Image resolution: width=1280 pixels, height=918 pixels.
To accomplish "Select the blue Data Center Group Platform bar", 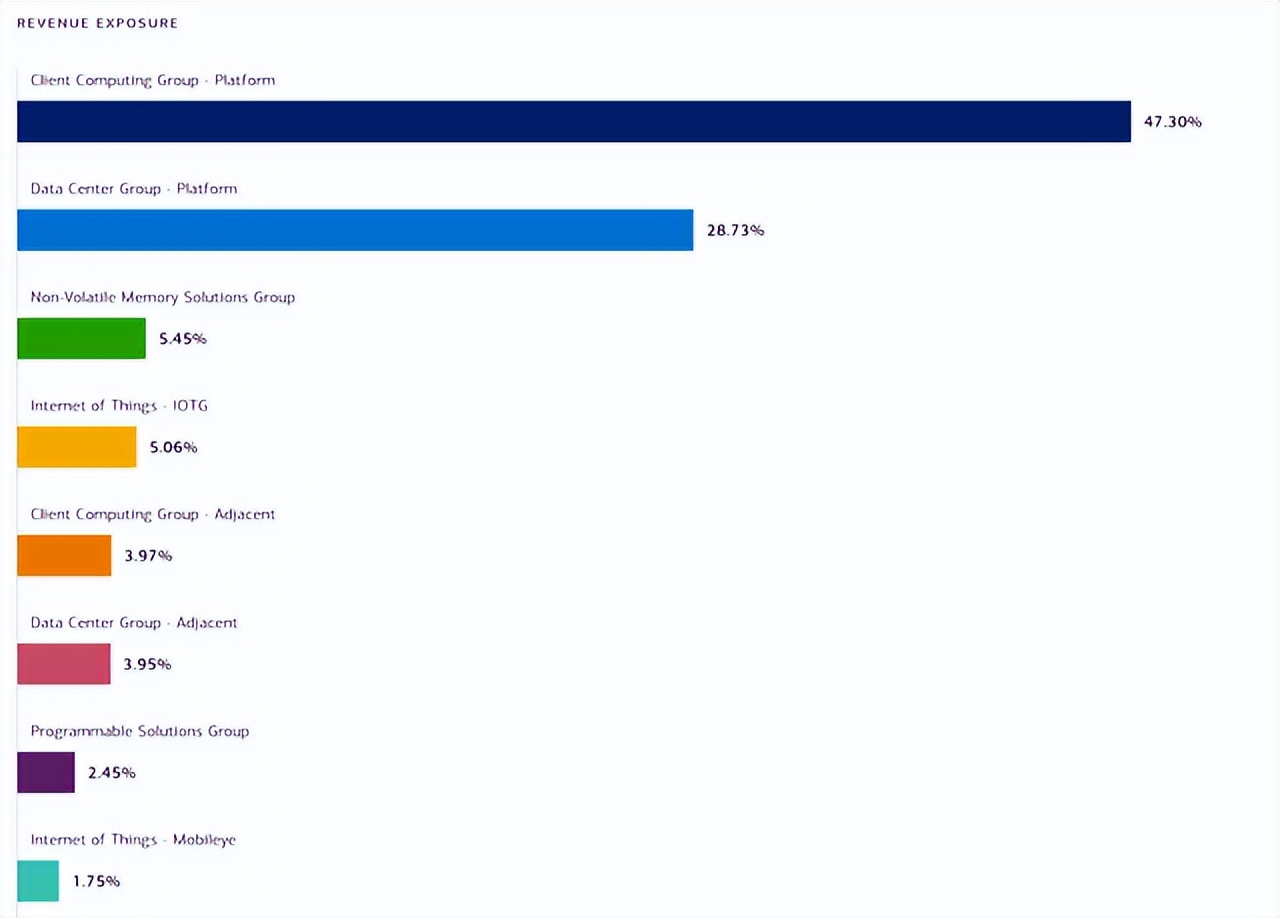I will point(355,230).
